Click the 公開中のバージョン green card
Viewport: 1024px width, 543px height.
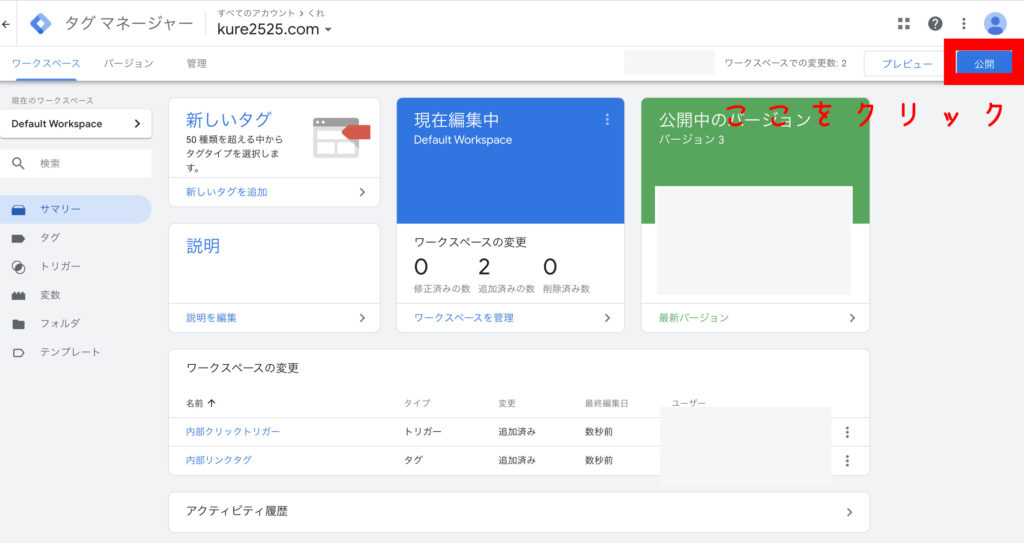point(755,161)
